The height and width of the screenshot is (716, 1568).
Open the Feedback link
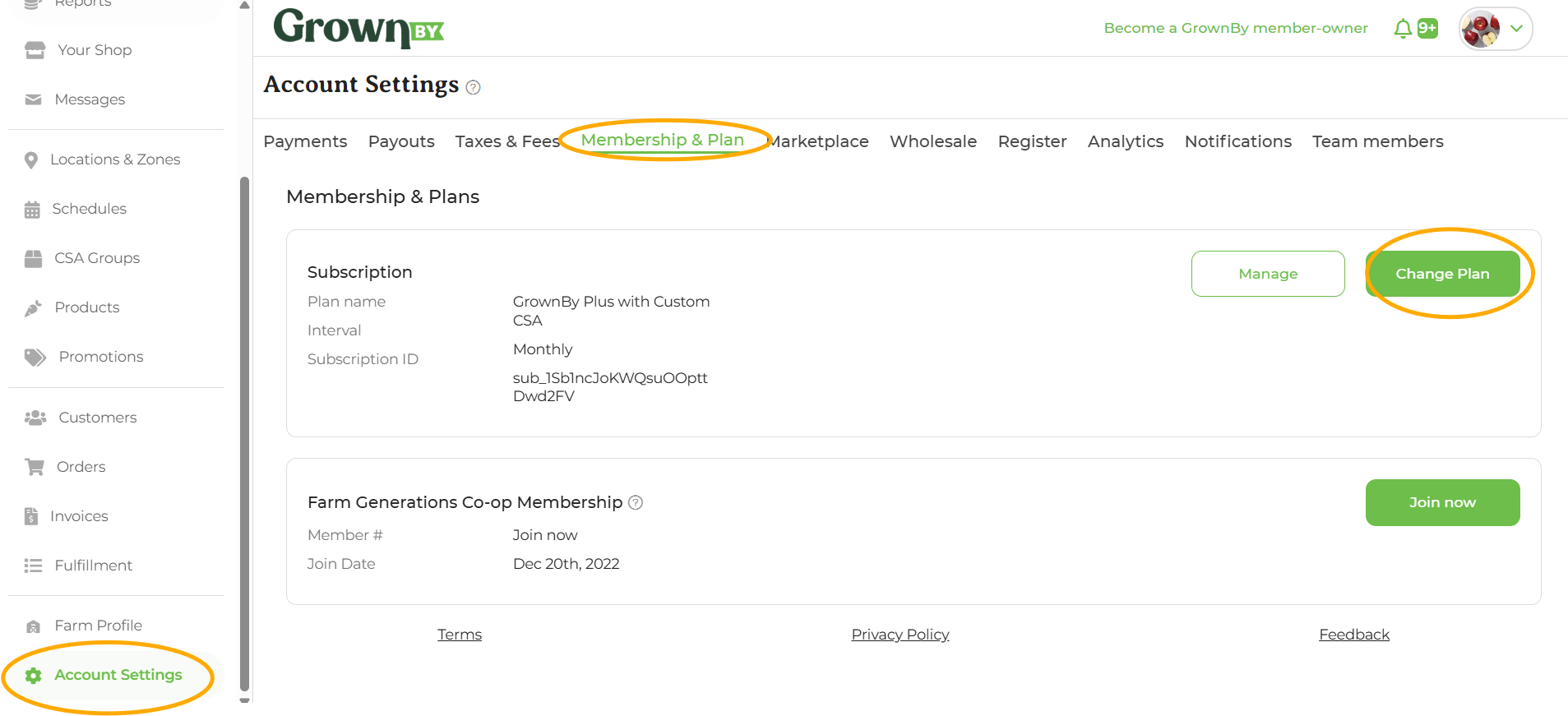pyautogui.click(x=1354, y=635)
